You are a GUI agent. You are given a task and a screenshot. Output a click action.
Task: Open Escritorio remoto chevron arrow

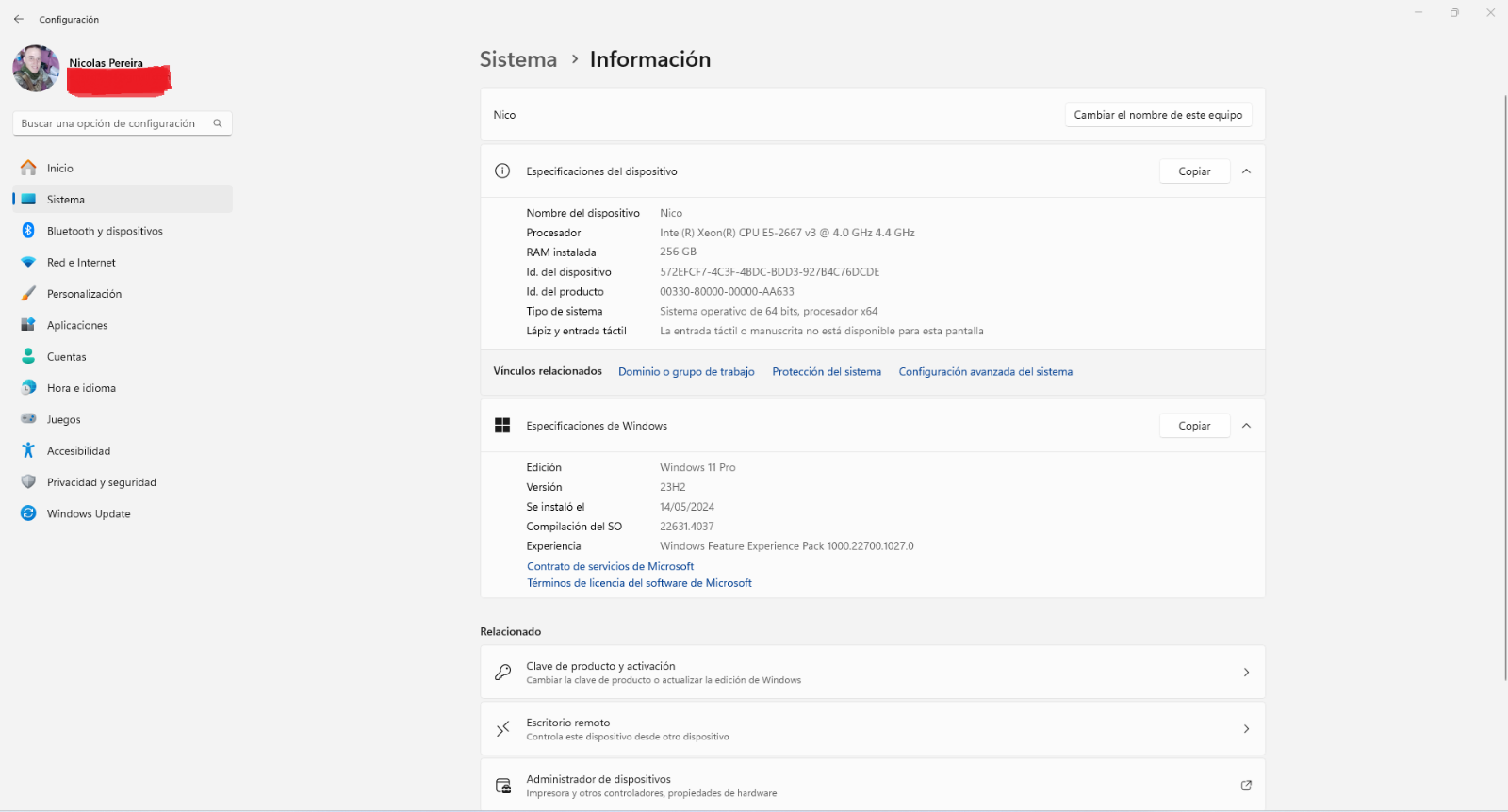[x=1246, y=729]
